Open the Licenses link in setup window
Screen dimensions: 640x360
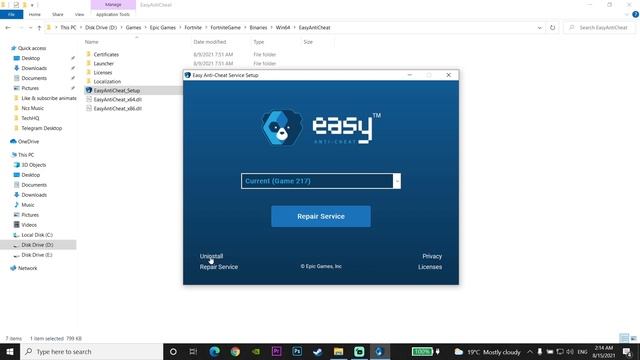[430, 267]
